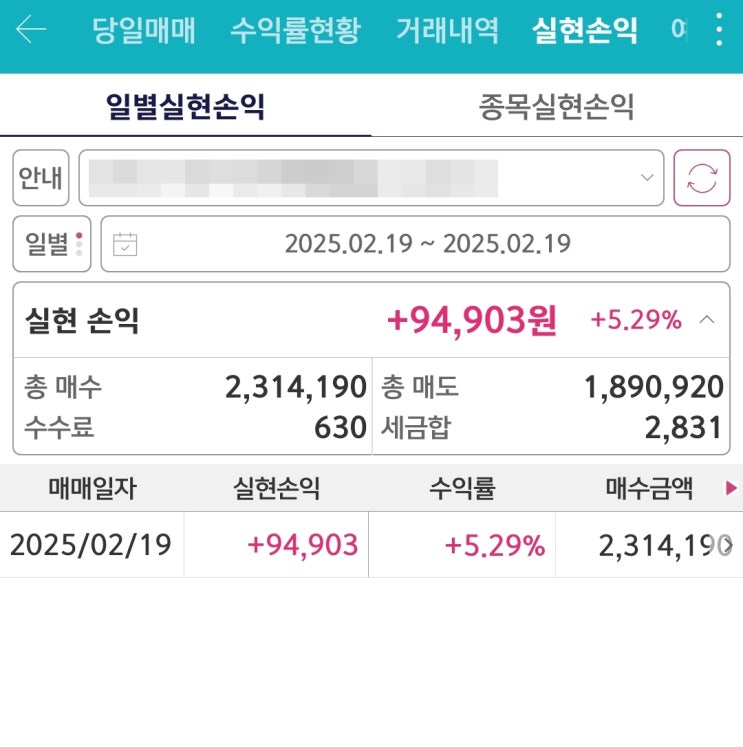This screenshot has width=743, height=747.
Task: Refresh the realized profit data
Action: [x=702, y=178]
